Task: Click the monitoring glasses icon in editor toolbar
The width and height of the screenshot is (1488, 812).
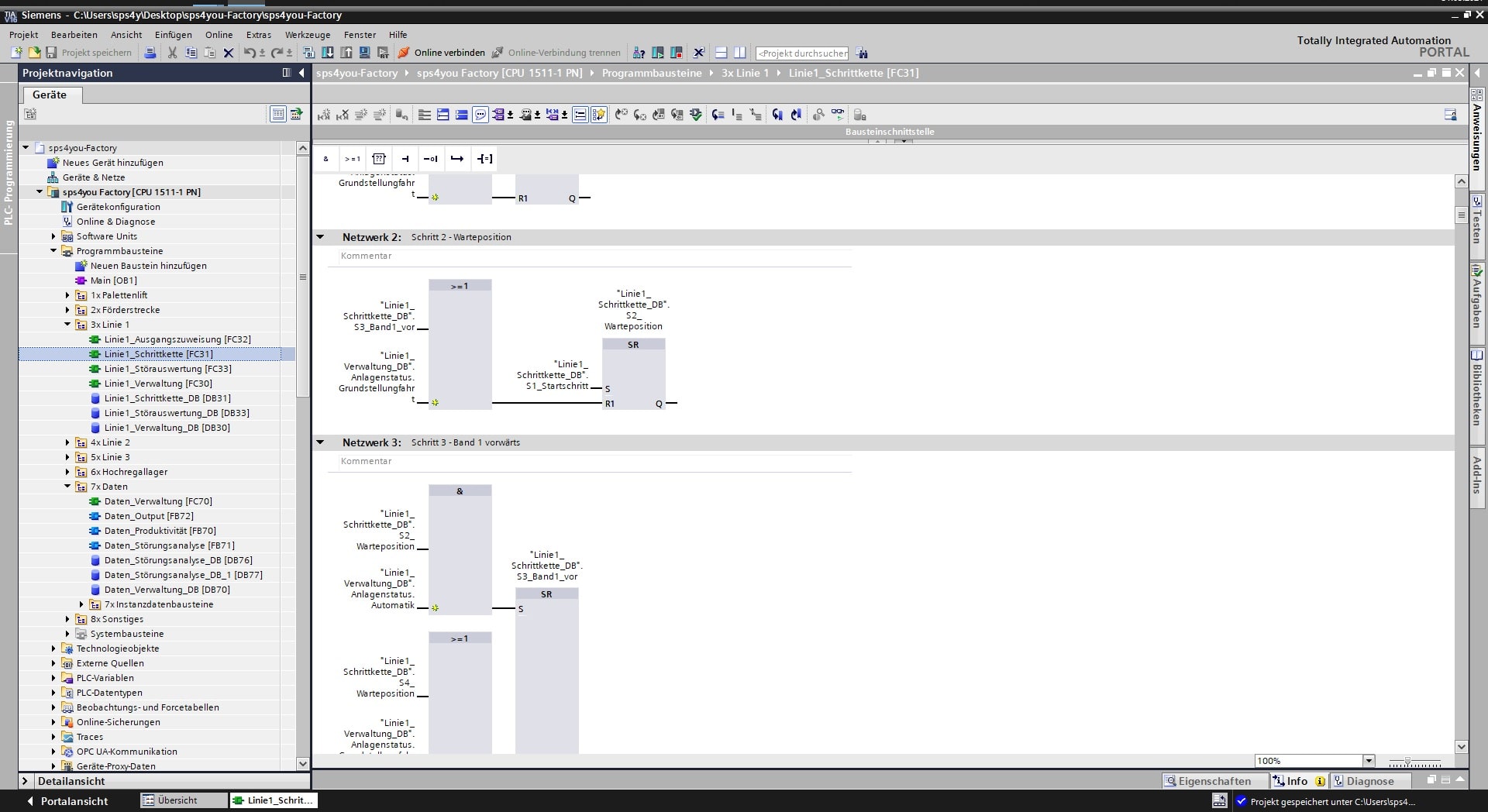Action: click(x=838, y=115)
